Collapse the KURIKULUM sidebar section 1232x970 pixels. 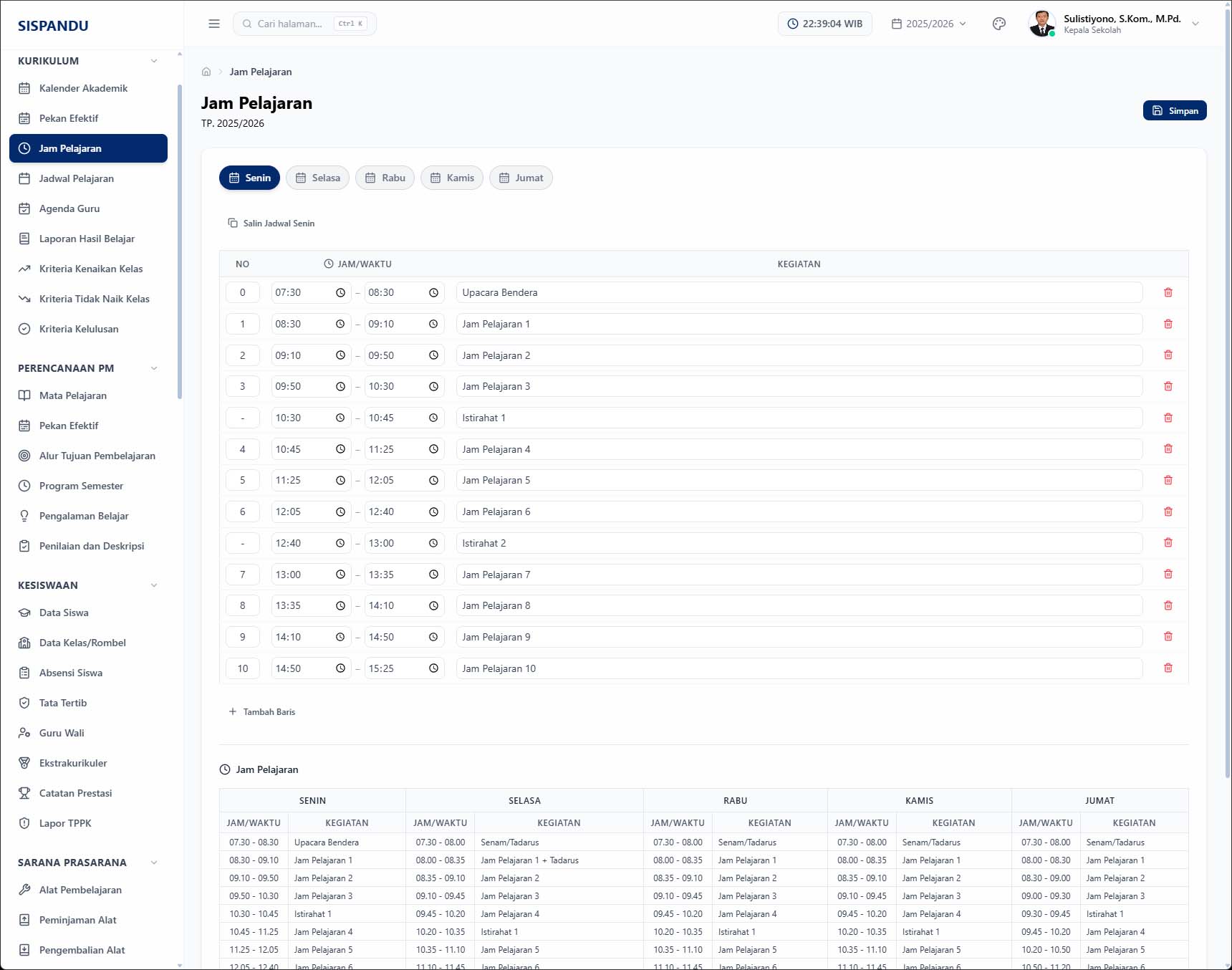[154, 61]
